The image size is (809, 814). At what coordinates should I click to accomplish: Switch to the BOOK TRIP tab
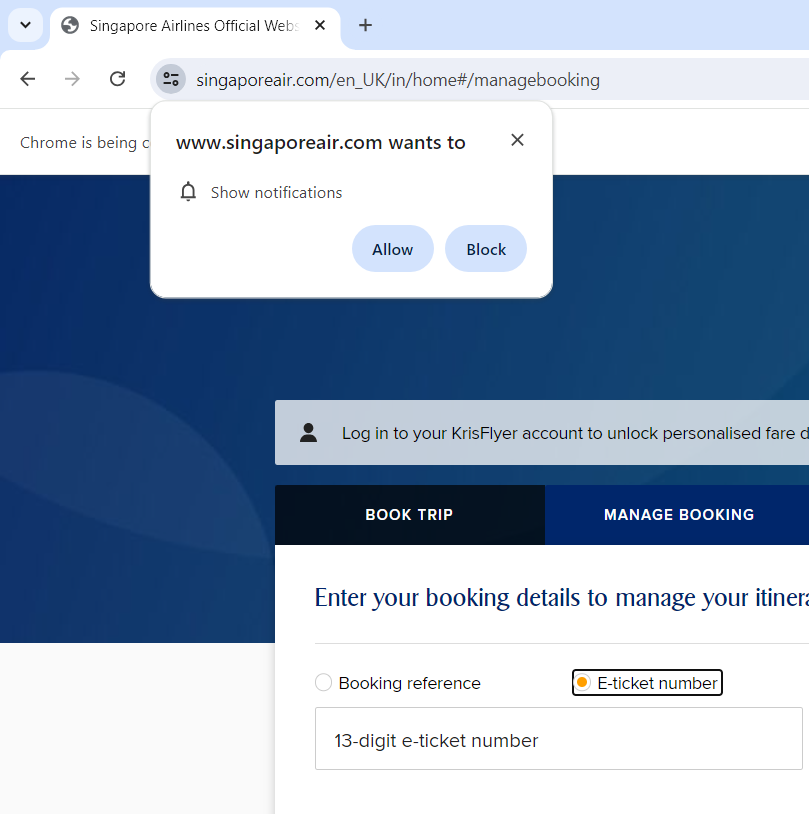409,515
